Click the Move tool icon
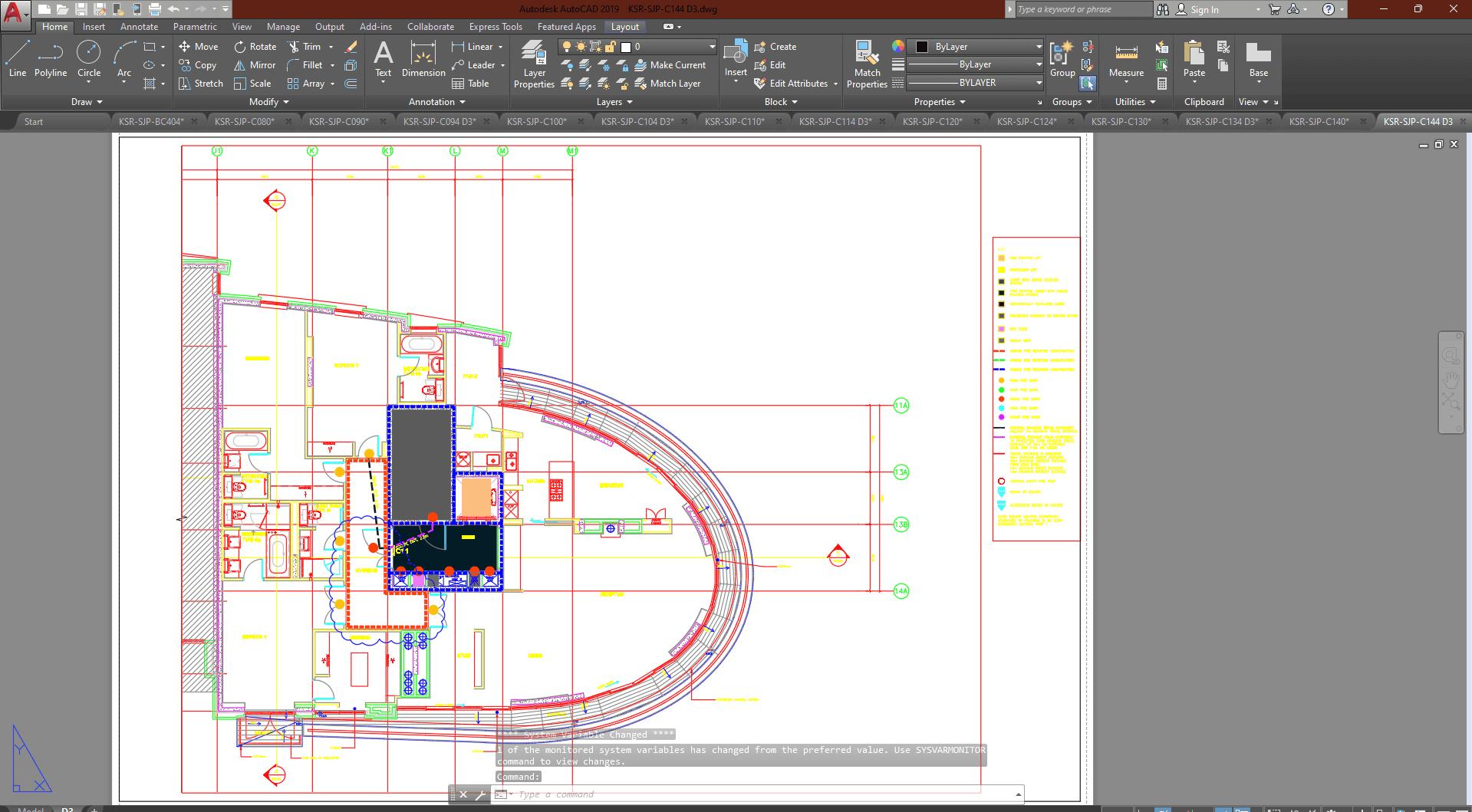 coord(185,47)
